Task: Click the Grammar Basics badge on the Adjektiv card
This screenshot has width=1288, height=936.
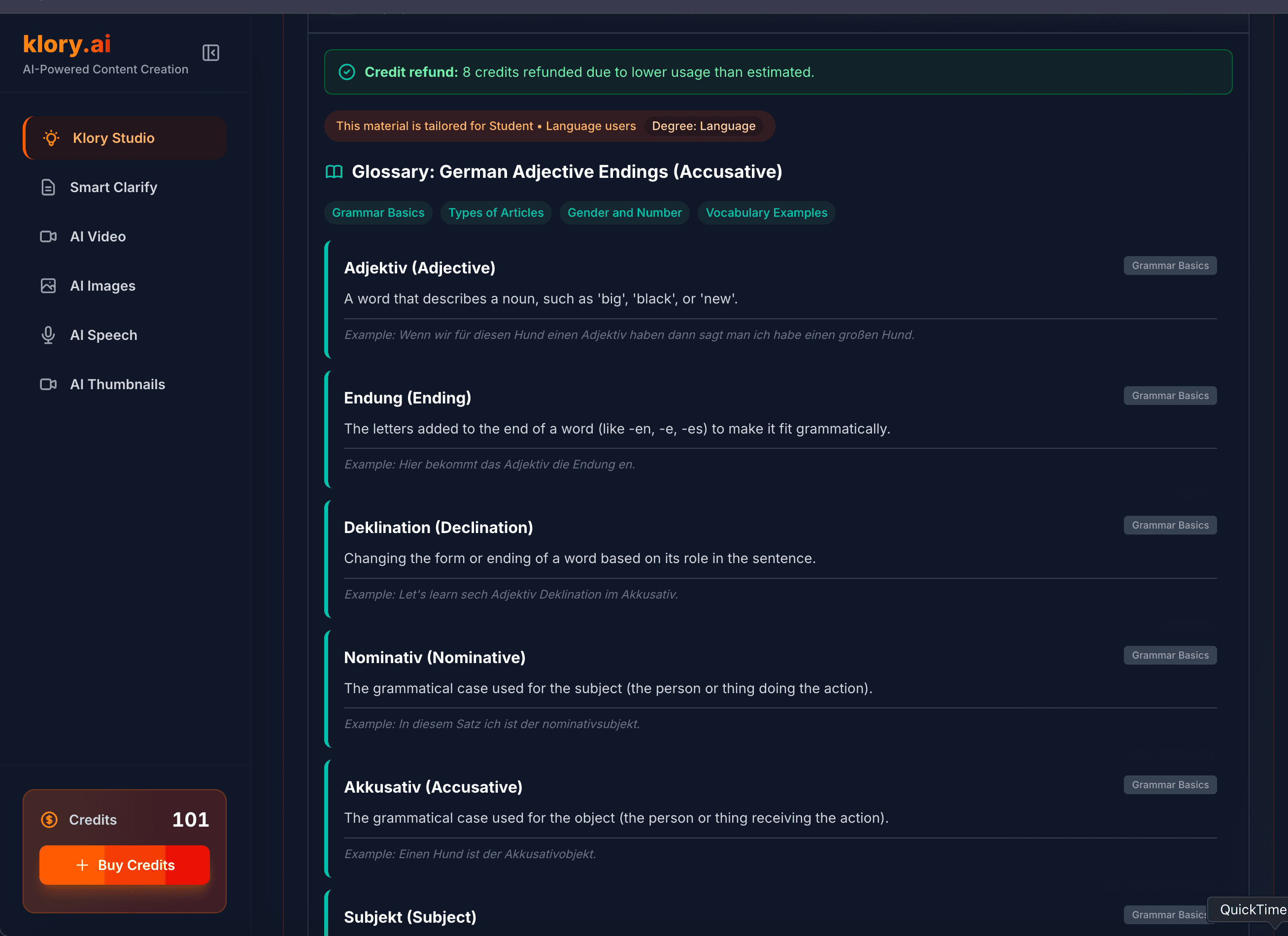Action: click(1170, 265)
